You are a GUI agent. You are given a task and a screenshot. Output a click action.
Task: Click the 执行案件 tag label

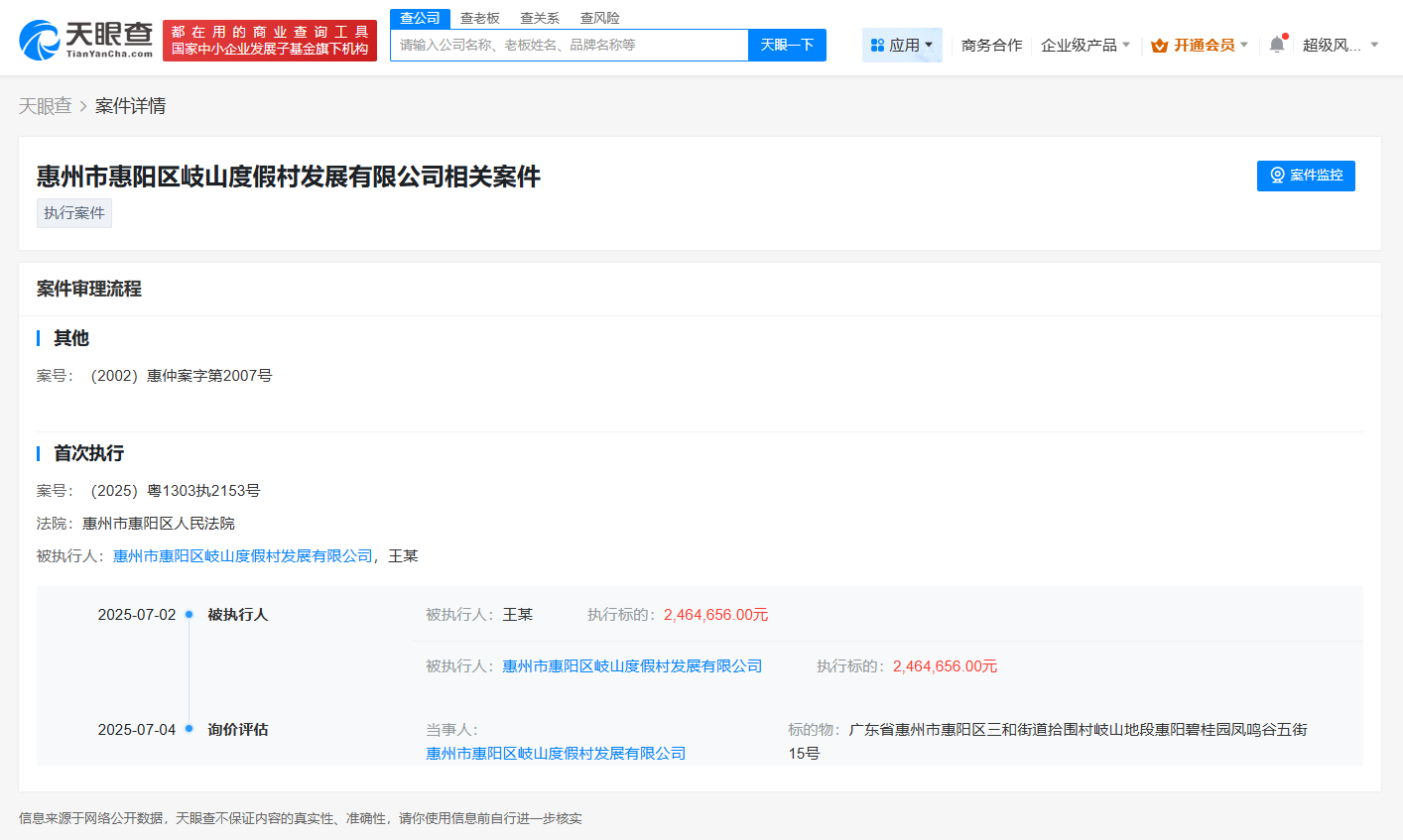point(73,212)
